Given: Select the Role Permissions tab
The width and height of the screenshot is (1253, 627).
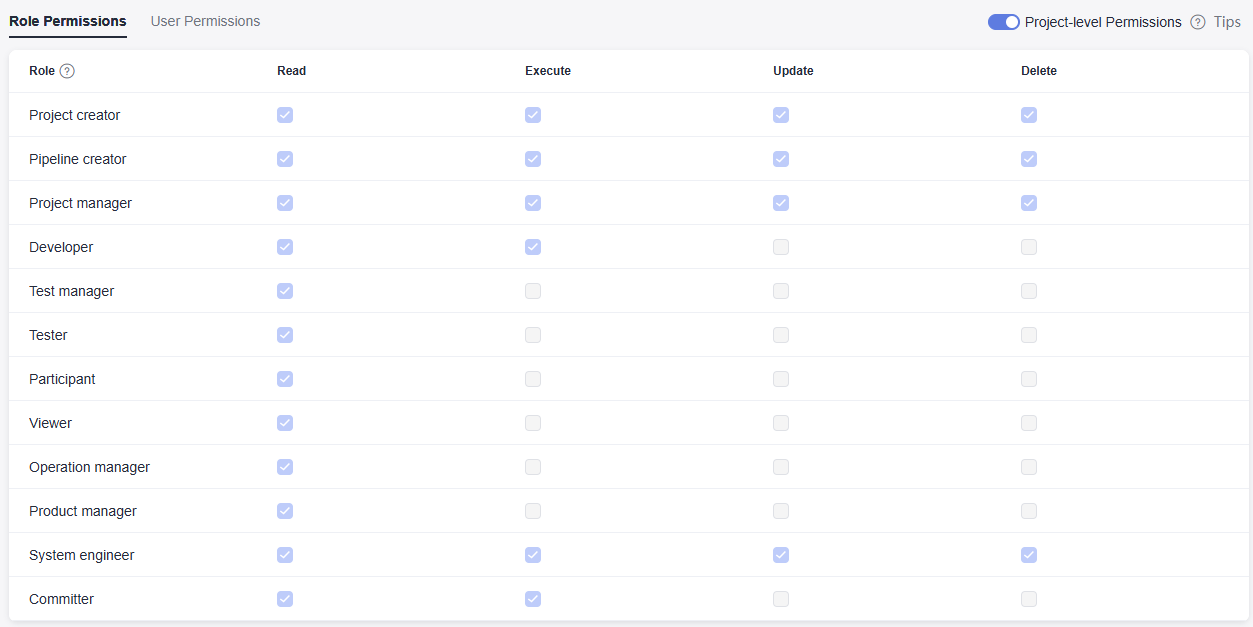Looking at the screenshot, I should (x=68, y=21).
